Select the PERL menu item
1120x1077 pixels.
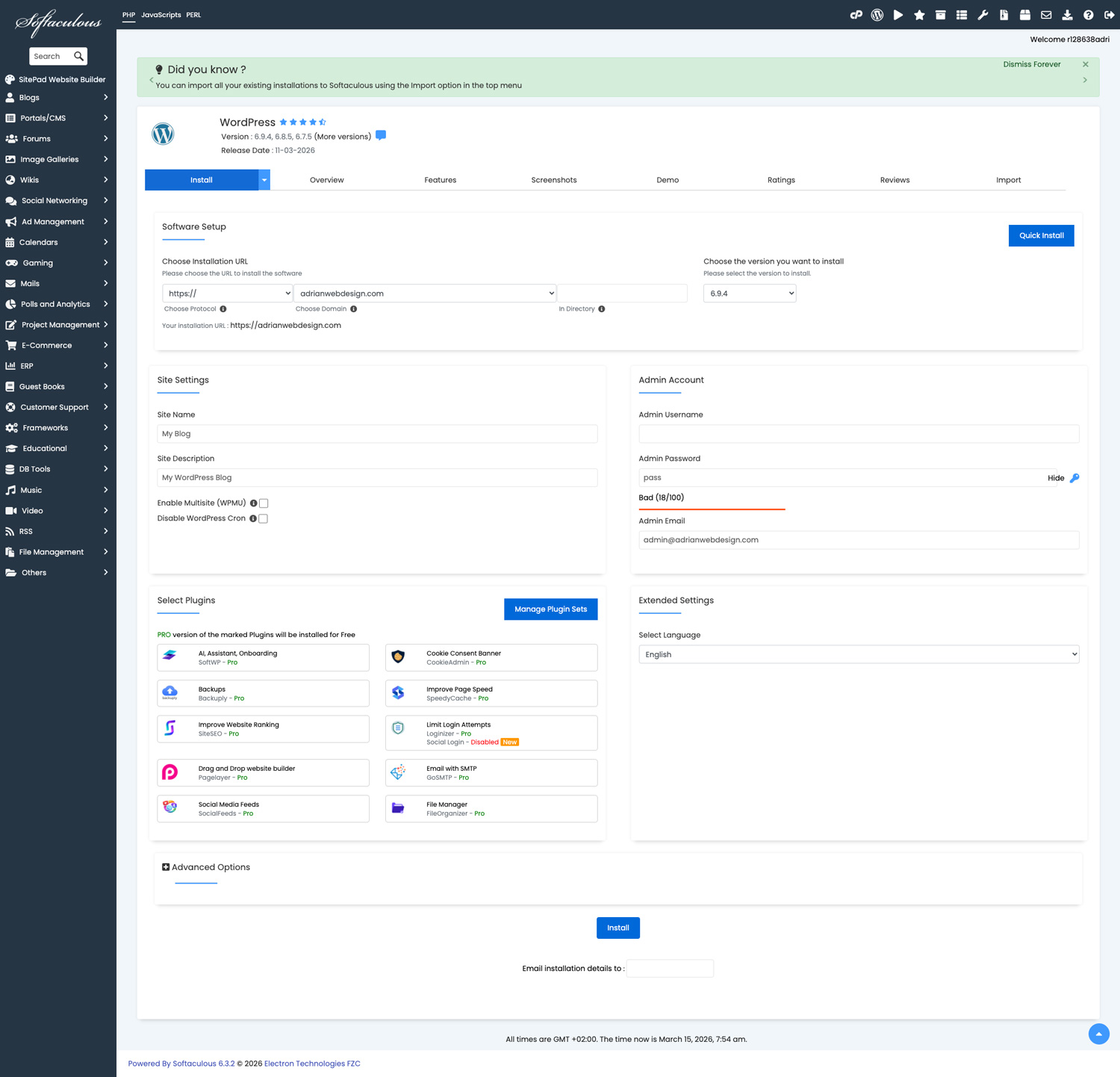193,15
